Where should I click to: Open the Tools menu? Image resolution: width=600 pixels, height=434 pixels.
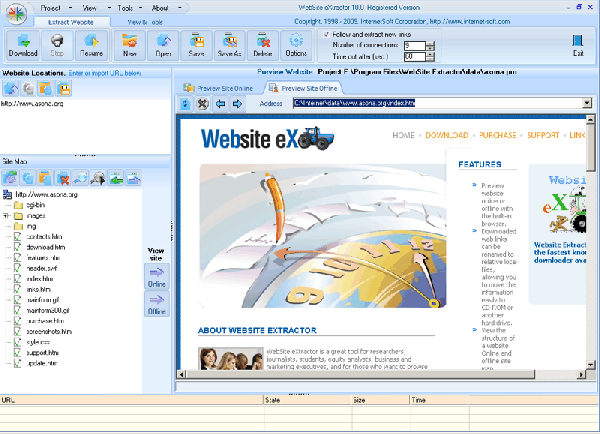pos(126,8)
